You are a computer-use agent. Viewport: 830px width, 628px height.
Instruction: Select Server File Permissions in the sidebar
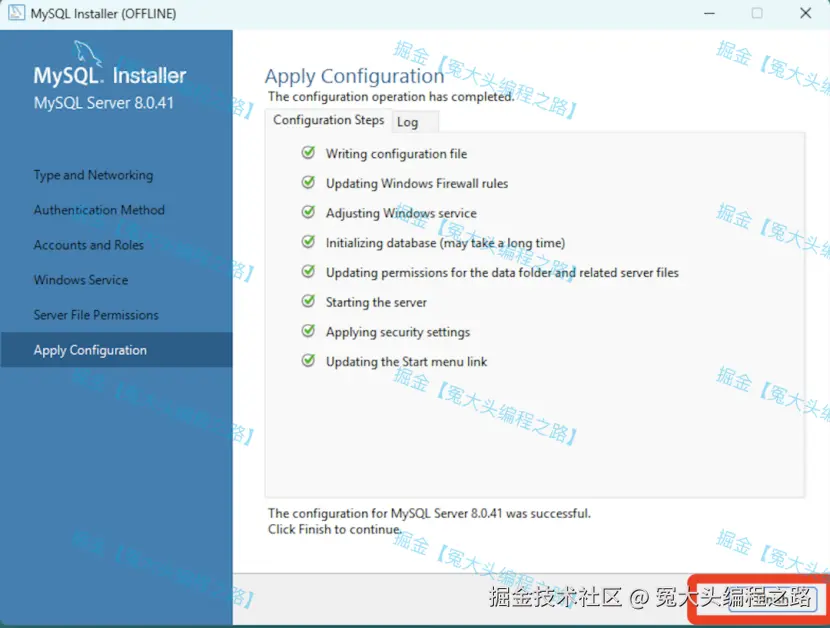click(x=96, y=315)
